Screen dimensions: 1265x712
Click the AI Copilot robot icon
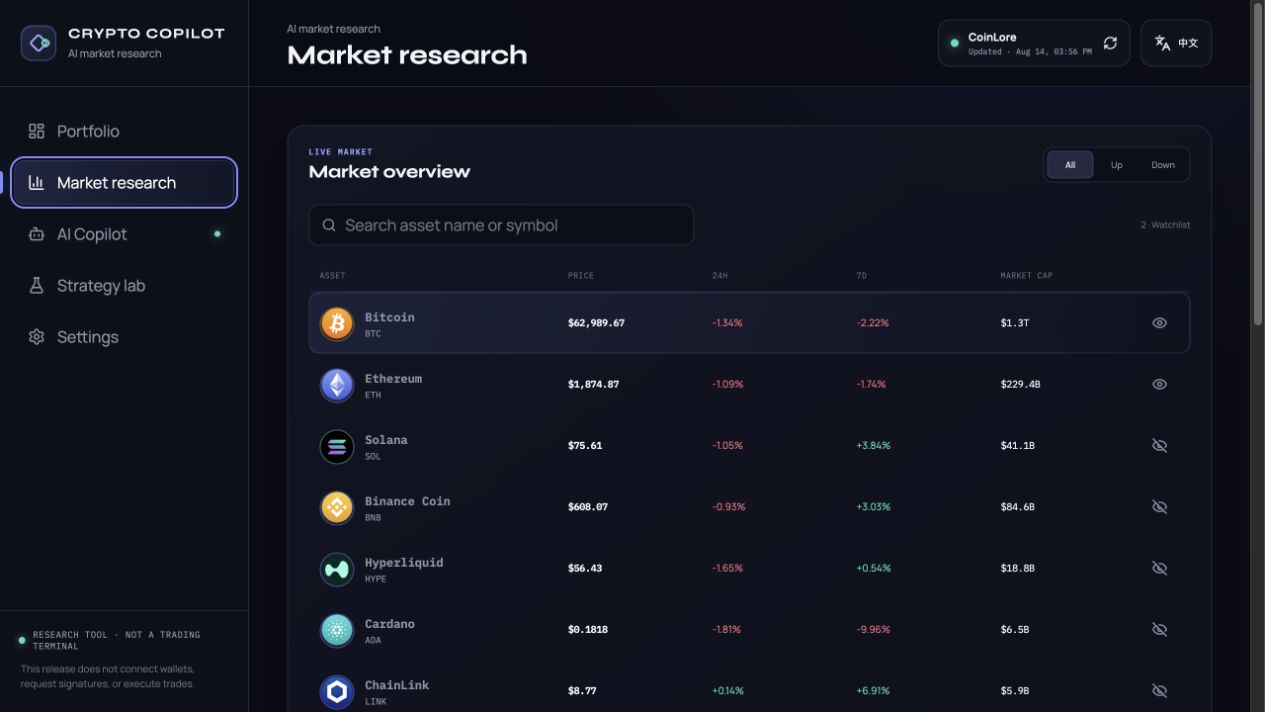tap(37, 234)
